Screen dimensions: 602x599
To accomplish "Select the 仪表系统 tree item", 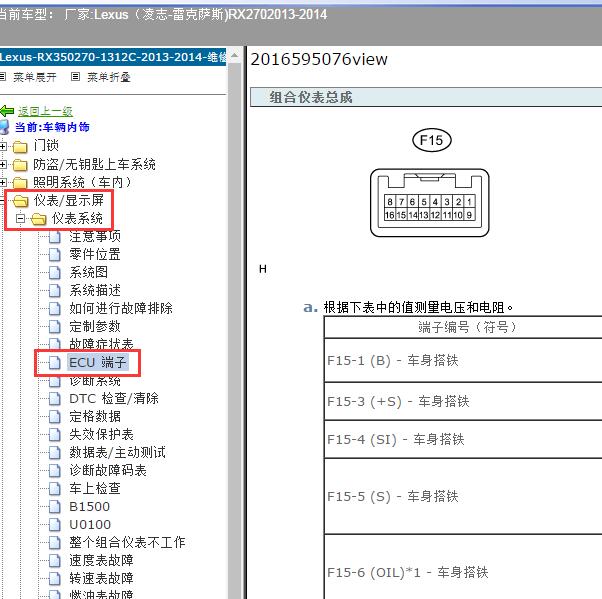I will click(77, 218).
